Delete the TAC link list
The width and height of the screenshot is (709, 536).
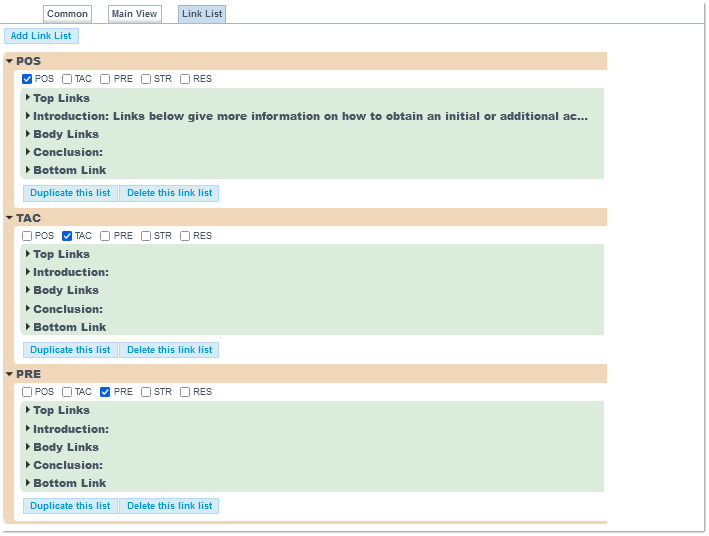coord(169,350)
